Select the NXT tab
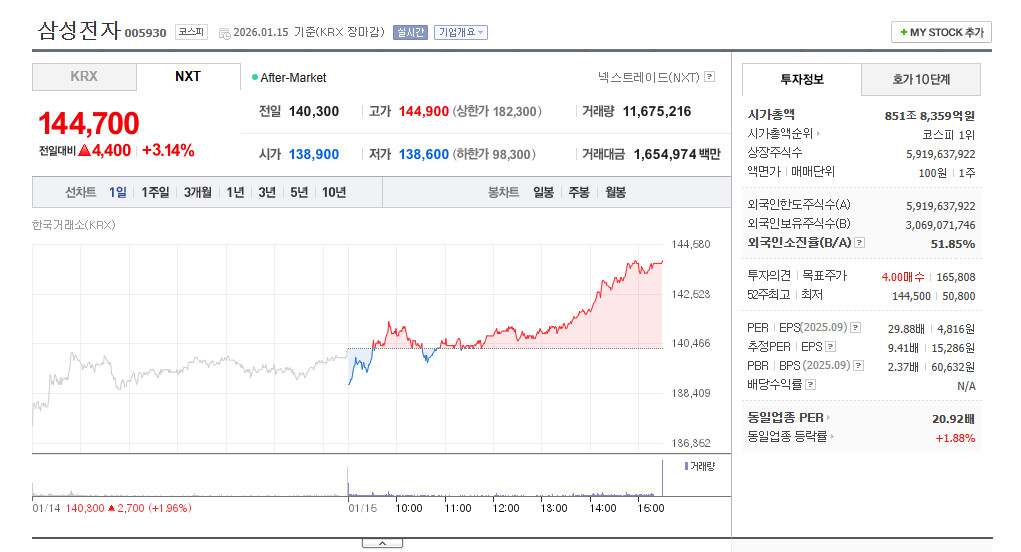Image resolution: width=1021 pixels, height=552 pixels. click(188, 77)
